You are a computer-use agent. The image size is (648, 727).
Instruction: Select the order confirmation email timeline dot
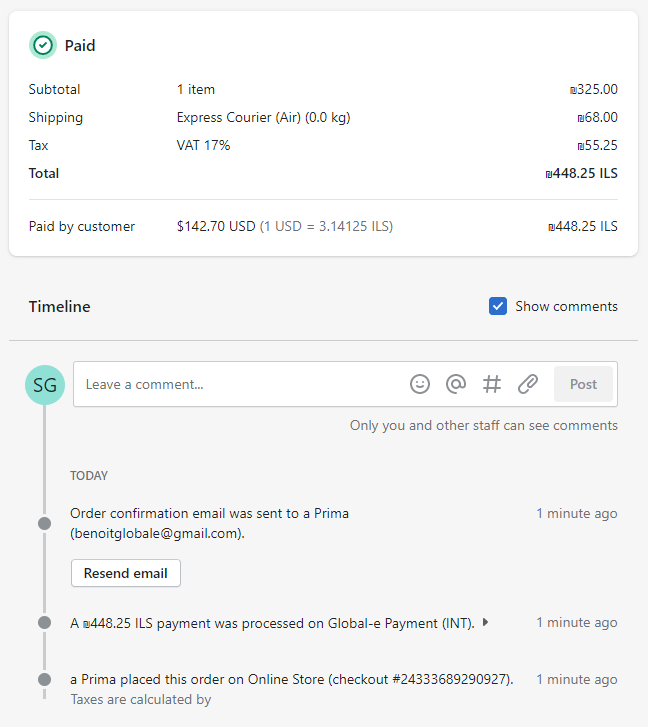(x=44, y=523)
